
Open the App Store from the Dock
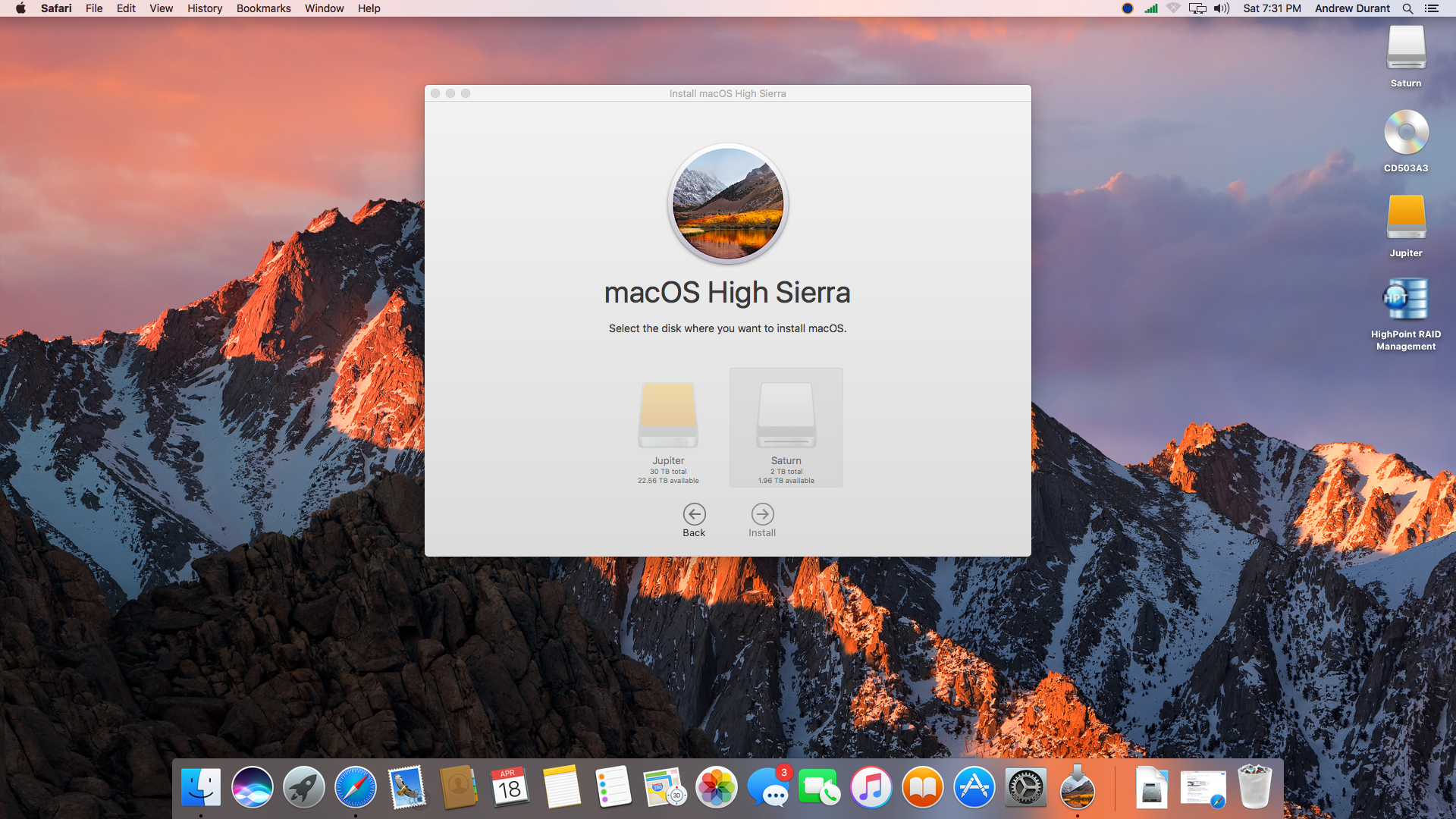pos(974,787)
